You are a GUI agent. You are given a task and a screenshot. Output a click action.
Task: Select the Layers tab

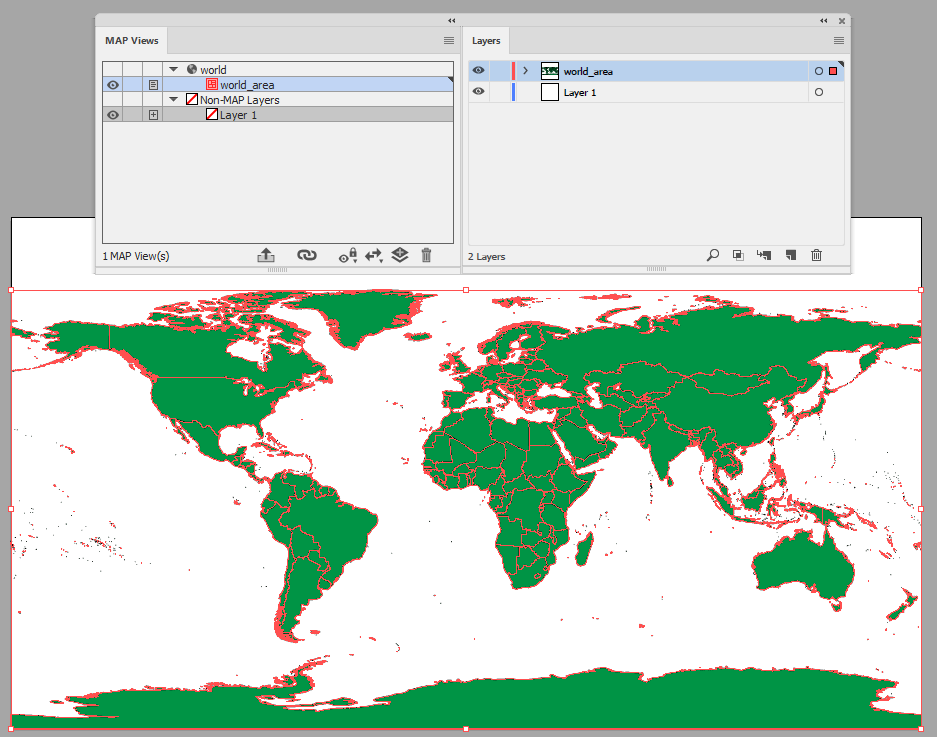(x=486, y=41)
